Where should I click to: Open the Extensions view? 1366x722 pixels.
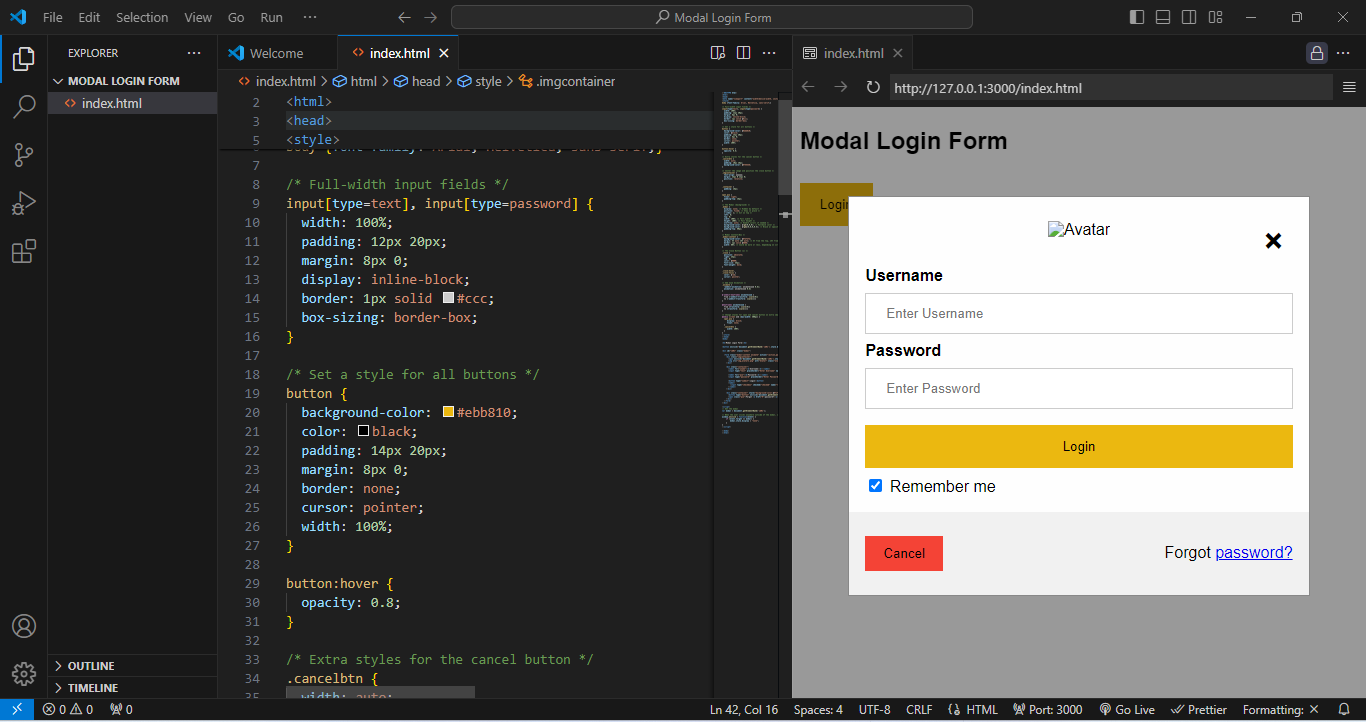[24, 251]
